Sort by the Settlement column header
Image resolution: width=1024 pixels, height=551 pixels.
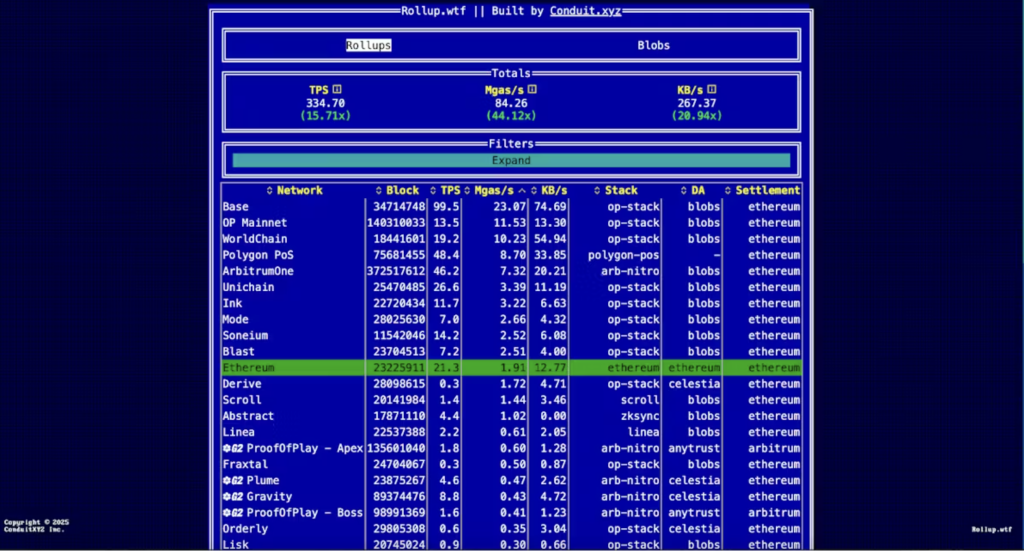(x=763, y=190)
